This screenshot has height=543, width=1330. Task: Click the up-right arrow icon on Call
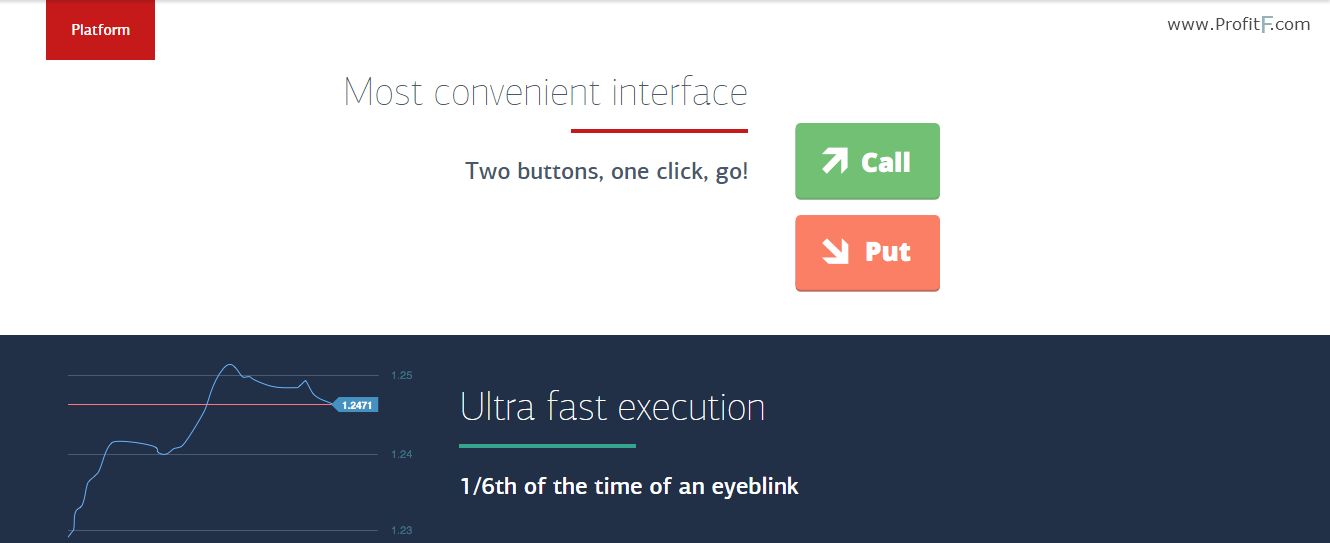coord(834,161)
